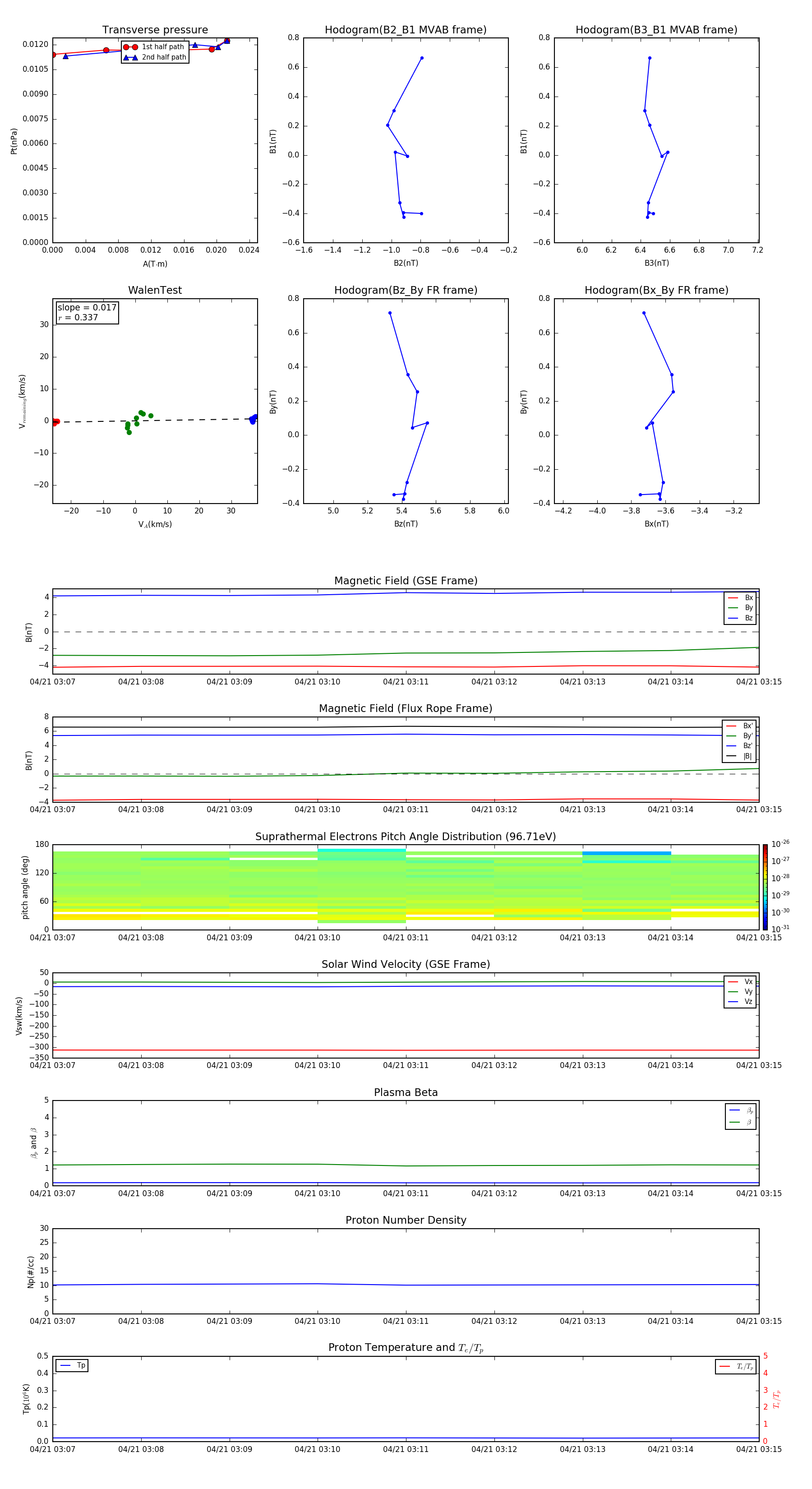
Task: Select the Bz' legend entry
Action: click(x=740, y=746)
